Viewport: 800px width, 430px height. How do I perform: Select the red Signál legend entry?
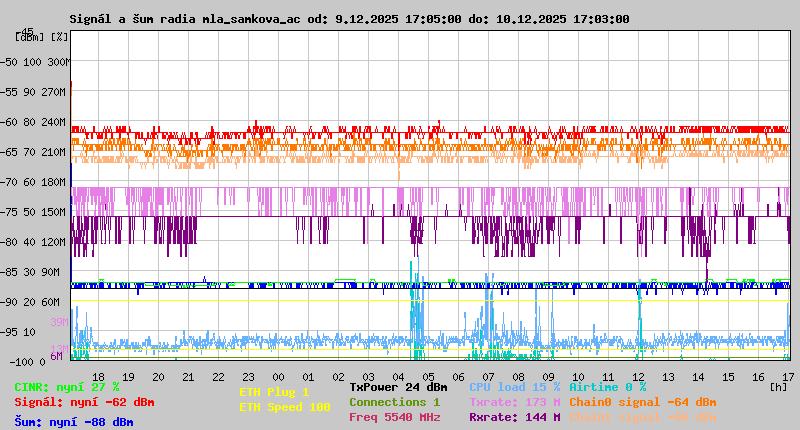84,402
